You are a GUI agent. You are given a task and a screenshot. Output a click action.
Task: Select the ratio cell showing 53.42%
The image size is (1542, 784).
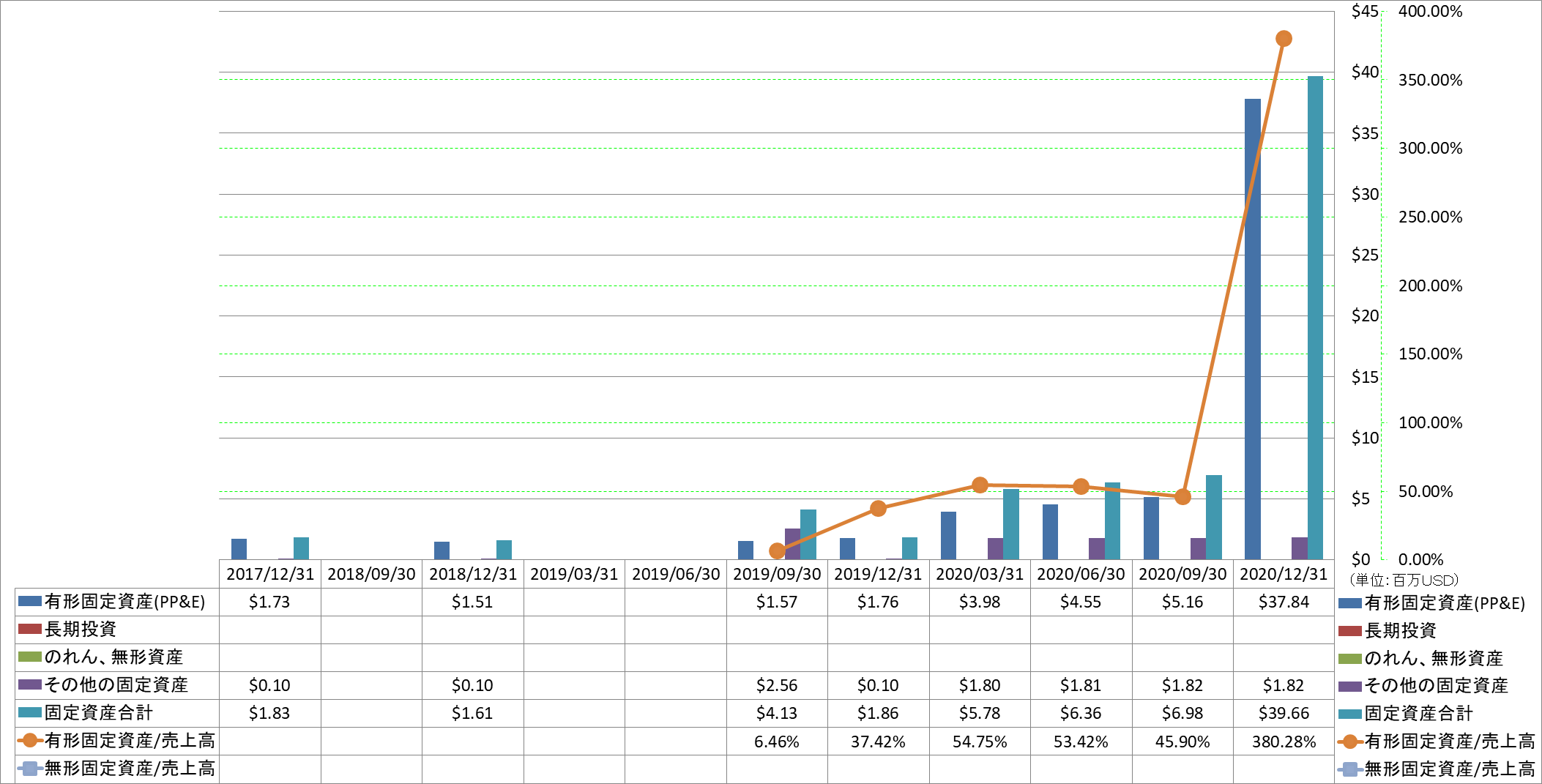[1081, 742]
